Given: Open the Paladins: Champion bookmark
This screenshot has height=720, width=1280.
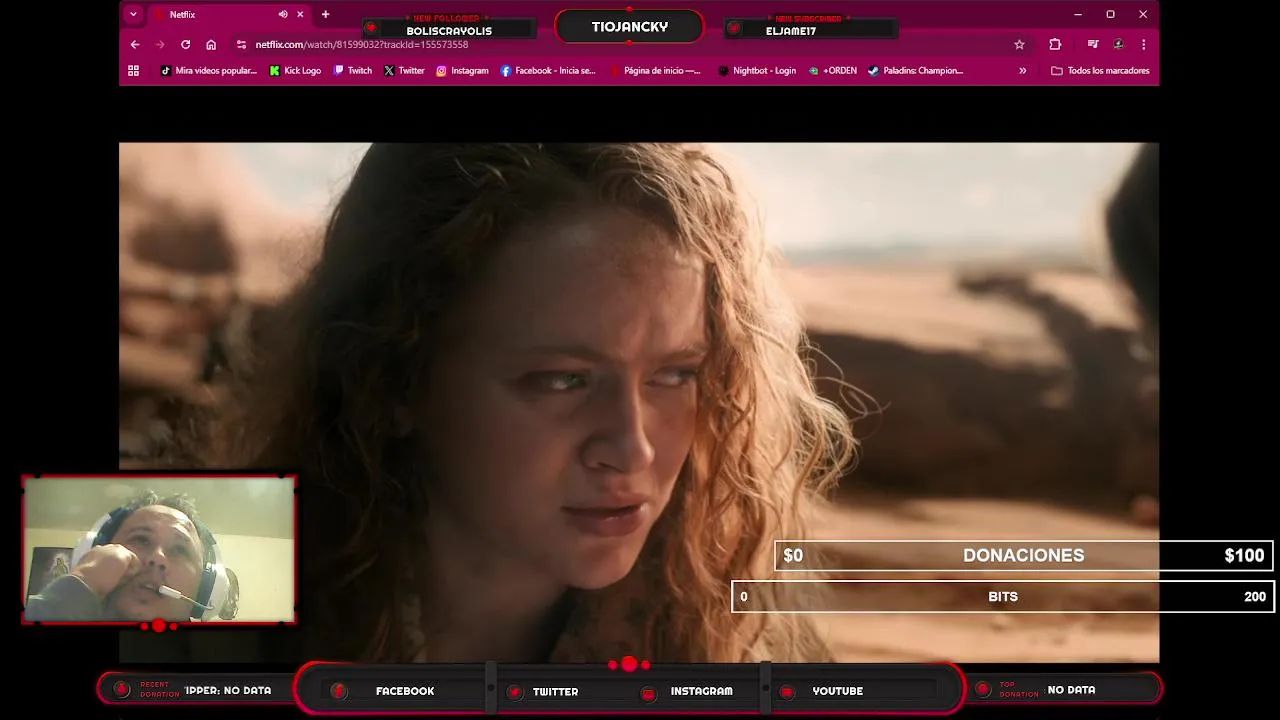Looking at the screenshot, I should point(915,71).
